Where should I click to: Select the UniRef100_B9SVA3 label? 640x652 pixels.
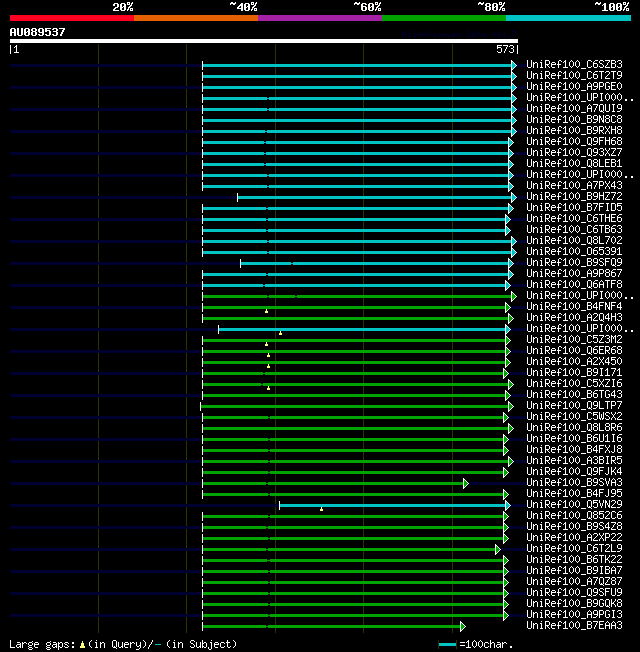(x=574, y=482)
